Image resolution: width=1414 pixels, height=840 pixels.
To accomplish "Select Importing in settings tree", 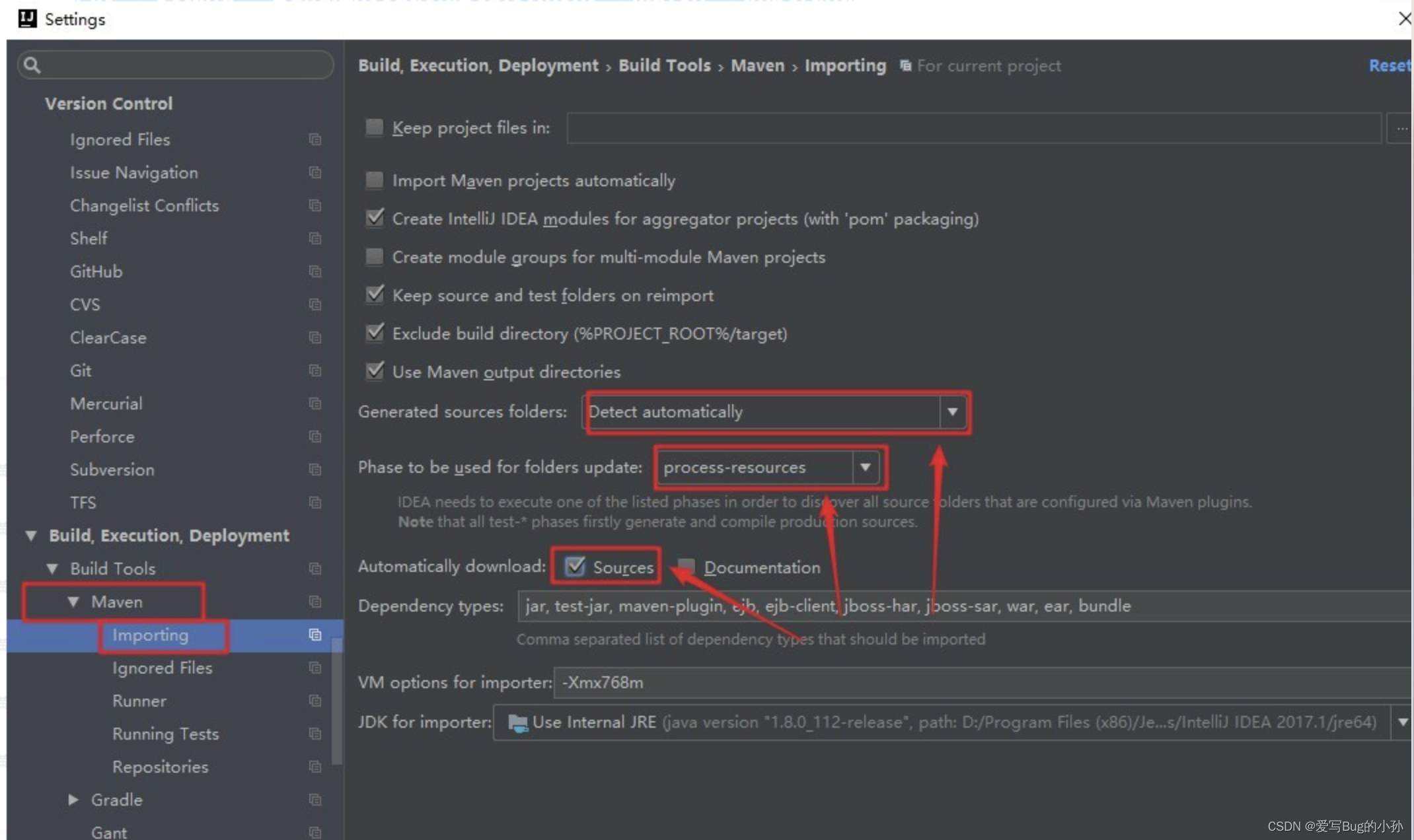I will (x=150, y=635).
